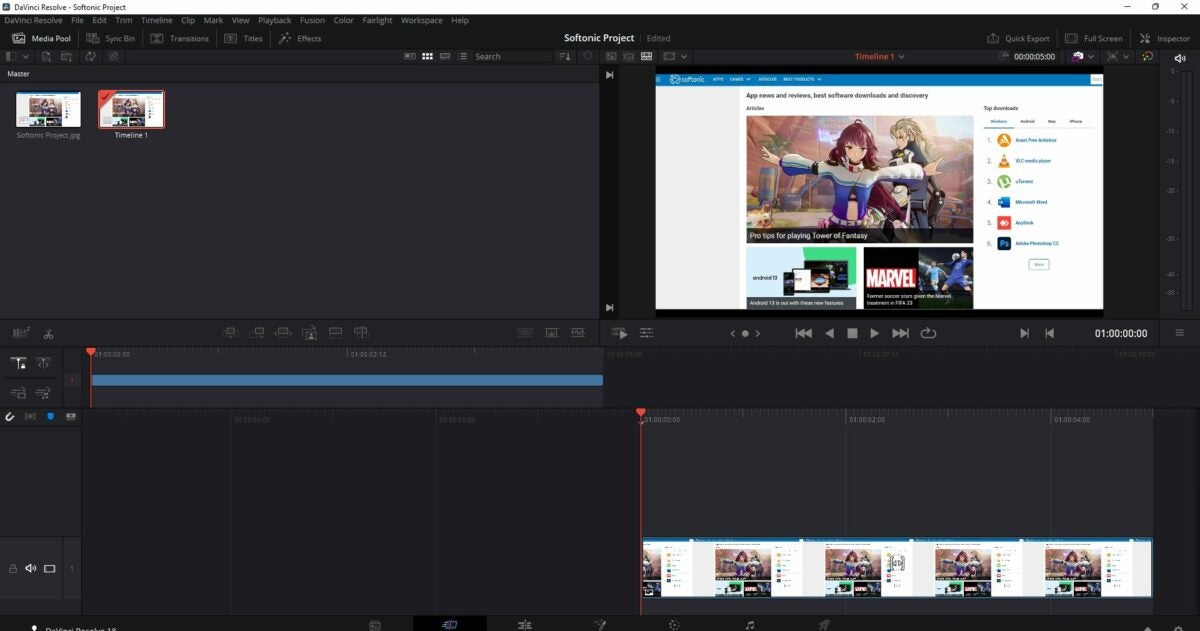
Task: Switch viewer to Timeline mode
Action: tap(647, 56)
